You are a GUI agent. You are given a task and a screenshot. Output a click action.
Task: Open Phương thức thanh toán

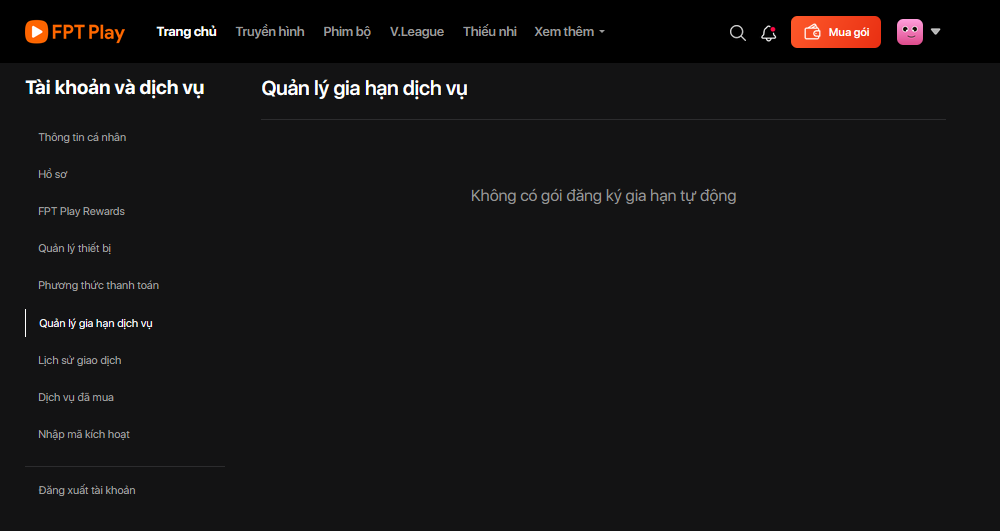[98, 285]
